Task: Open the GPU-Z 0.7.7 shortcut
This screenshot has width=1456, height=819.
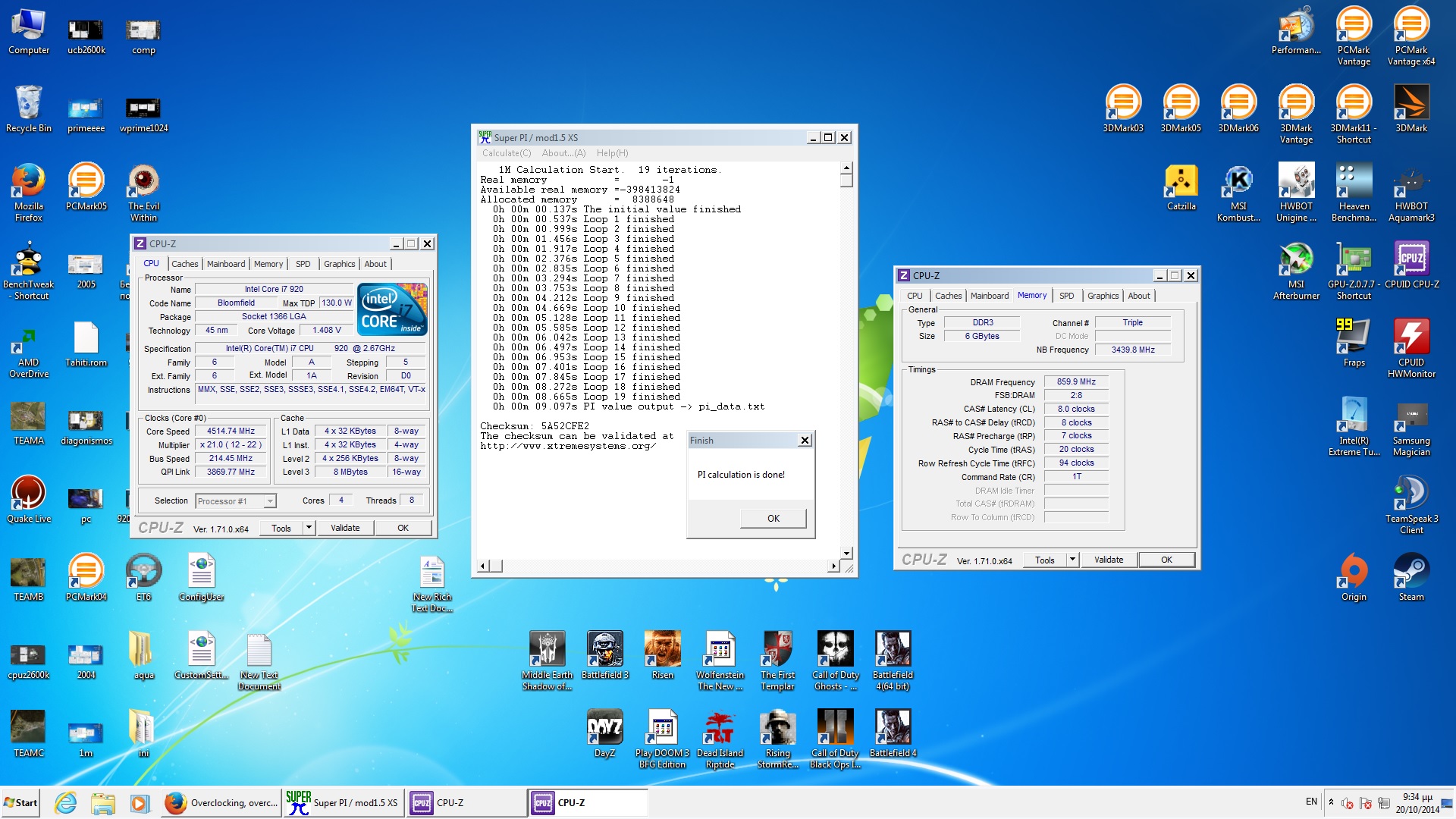Action: [x=1354, y=270]
